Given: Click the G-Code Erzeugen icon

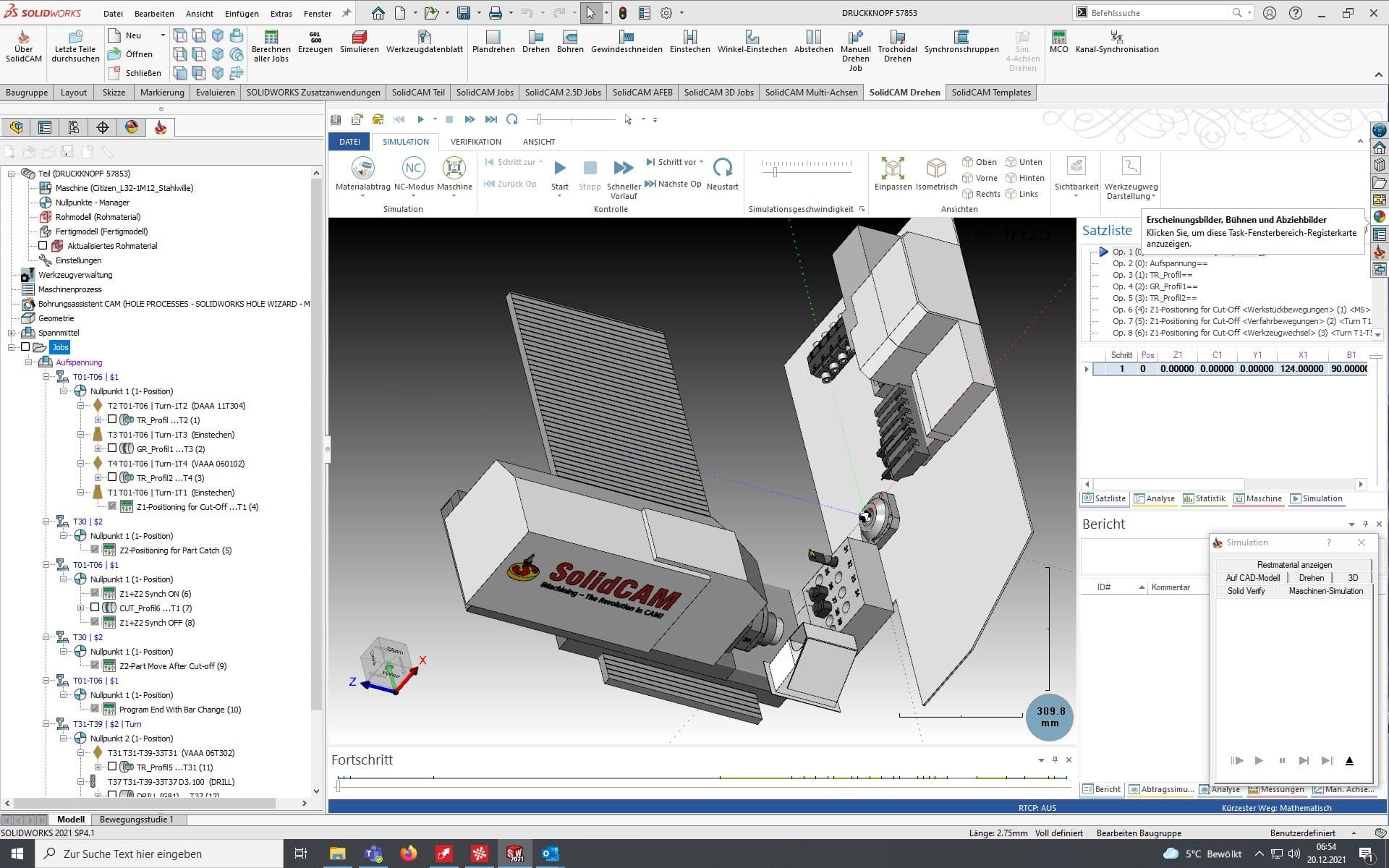Looking at the screenshot, I should coord(315,42).
